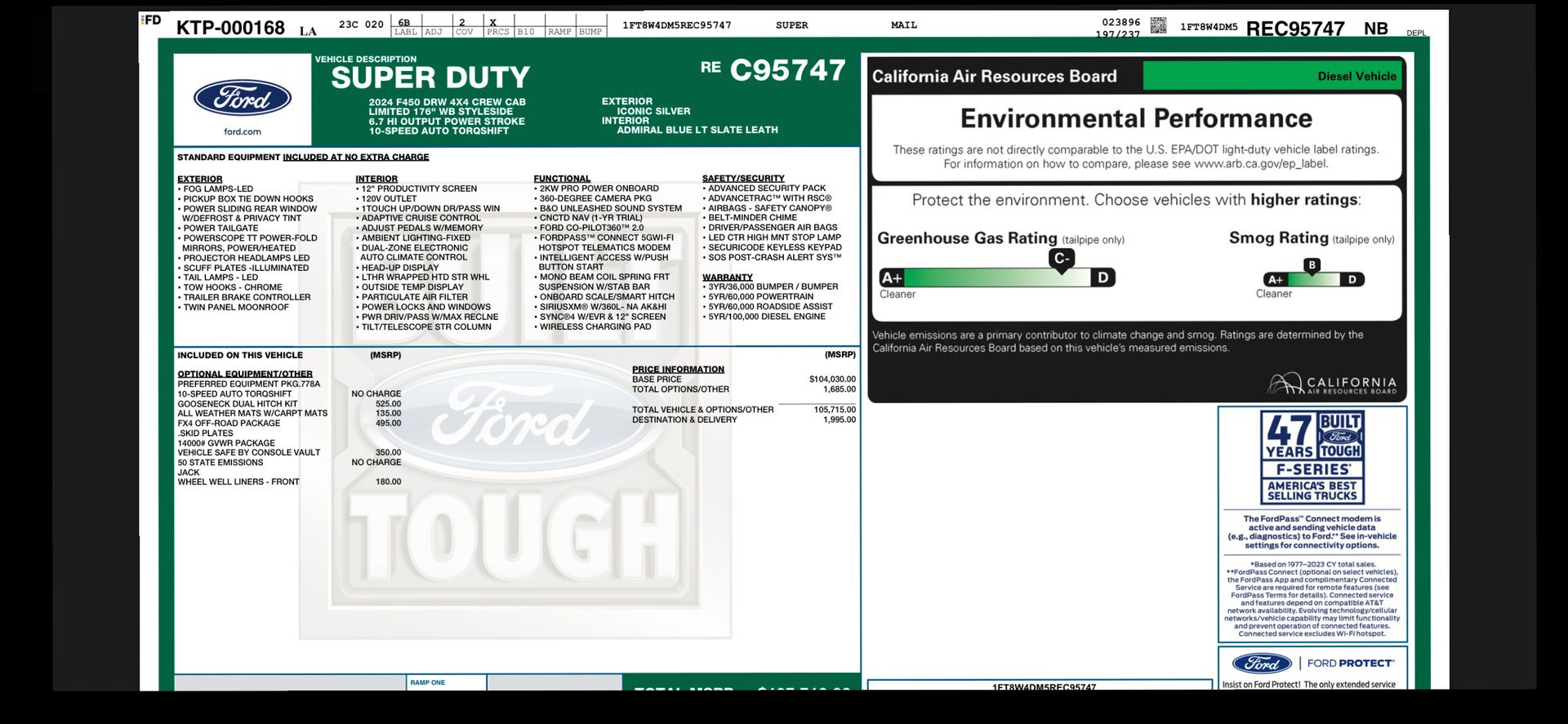Click the KTP-000168 code at top left

[230, 28]
